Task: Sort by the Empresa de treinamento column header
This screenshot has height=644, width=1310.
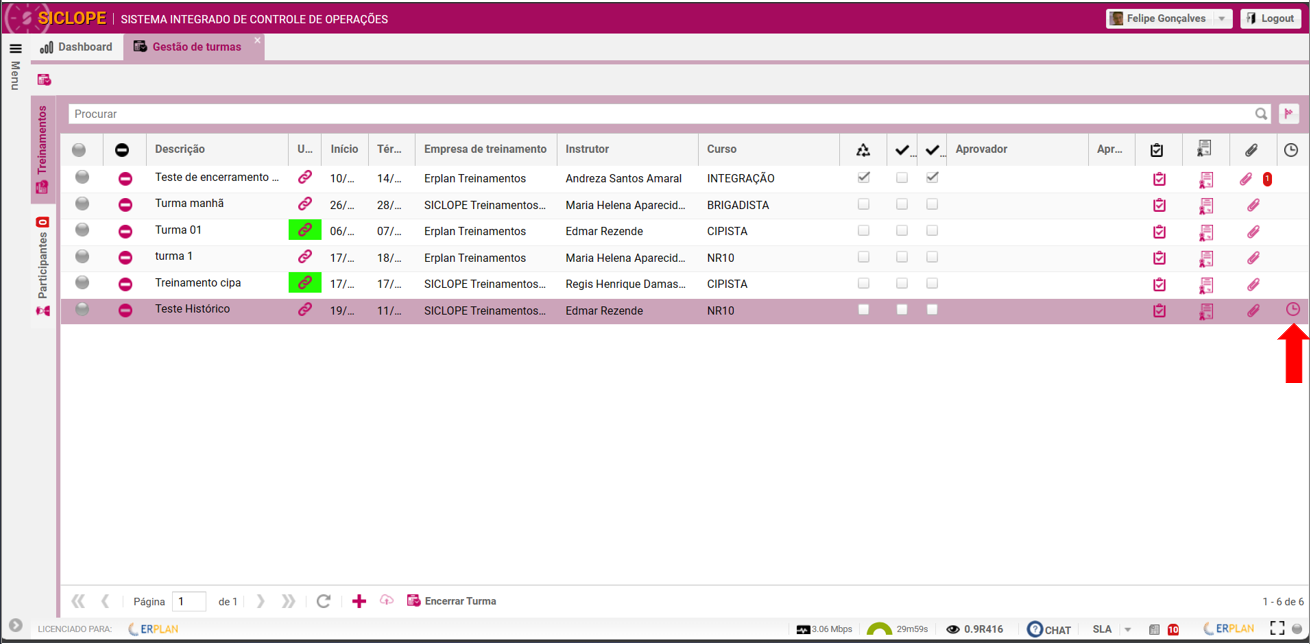Action: pyautogui.click(x=486, y=149)
